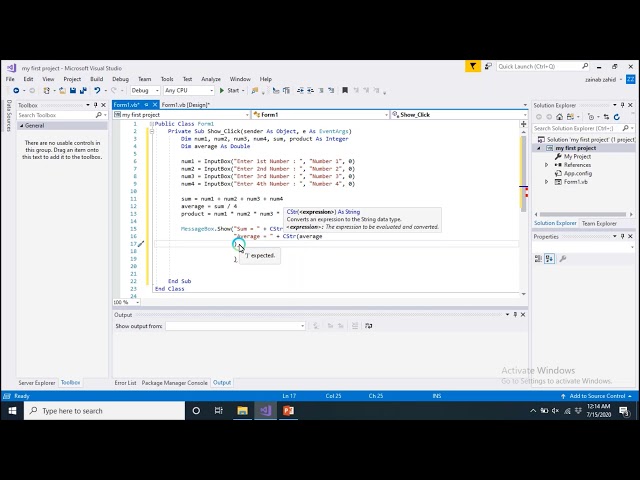Click the Alphabetical sort button in Properties
Screen dimensions: 640x480
549,259
